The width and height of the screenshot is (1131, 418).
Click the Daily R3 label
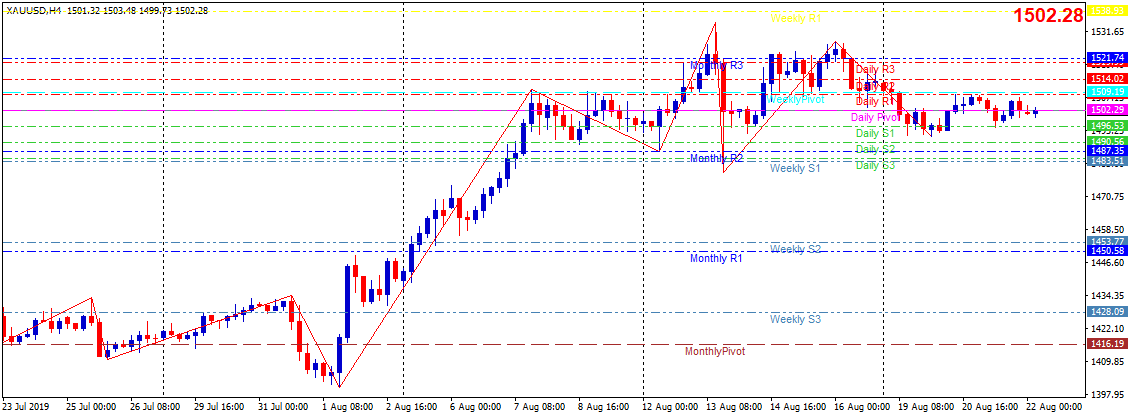click(x=875, y=69)
